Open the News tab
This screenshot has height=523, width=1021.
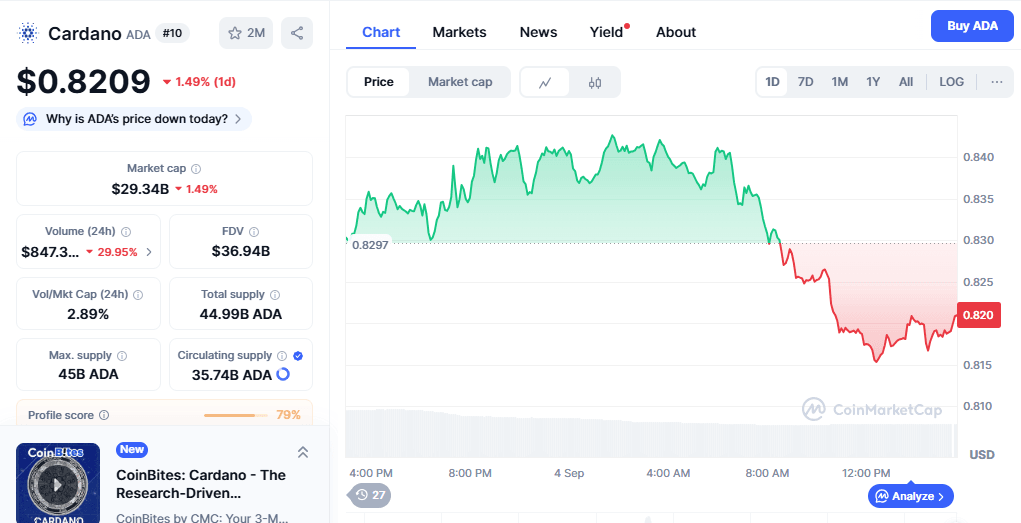pos(538,33)
